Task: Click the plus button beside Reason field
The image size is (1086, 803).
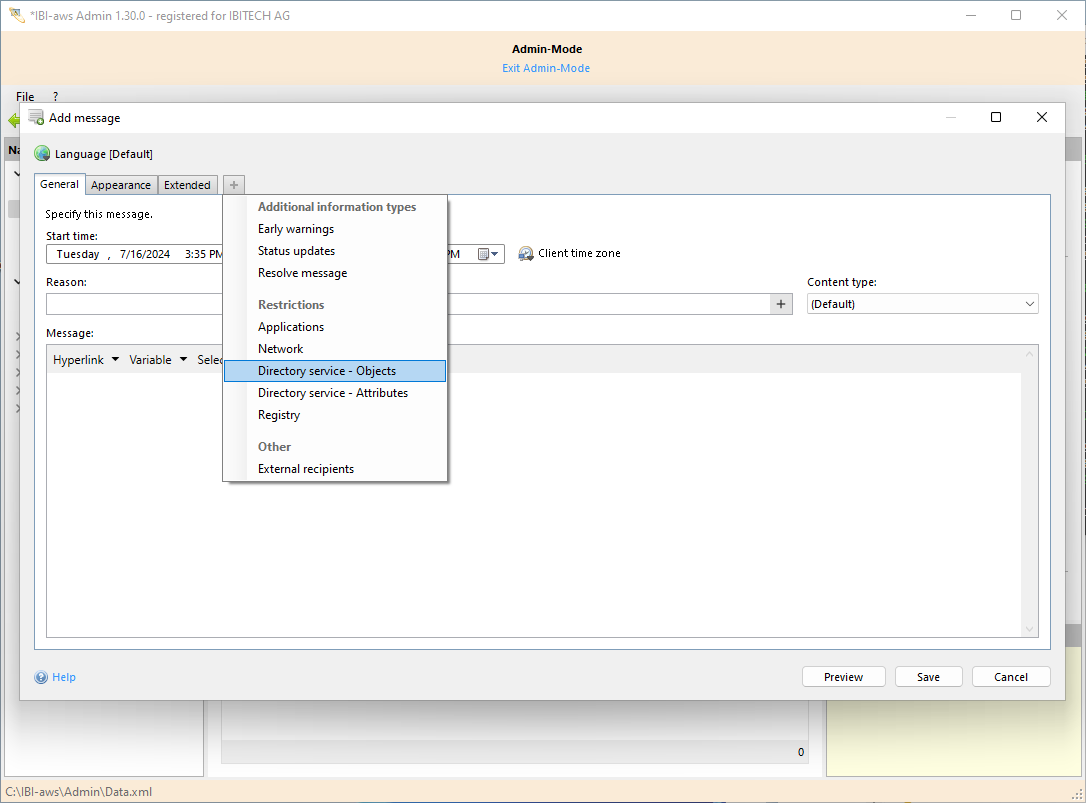Action: (x=782, y=304)
